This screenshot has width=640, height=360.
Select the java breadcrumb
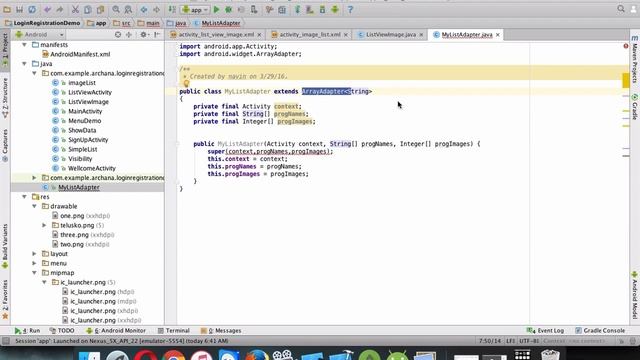[177, 23]
